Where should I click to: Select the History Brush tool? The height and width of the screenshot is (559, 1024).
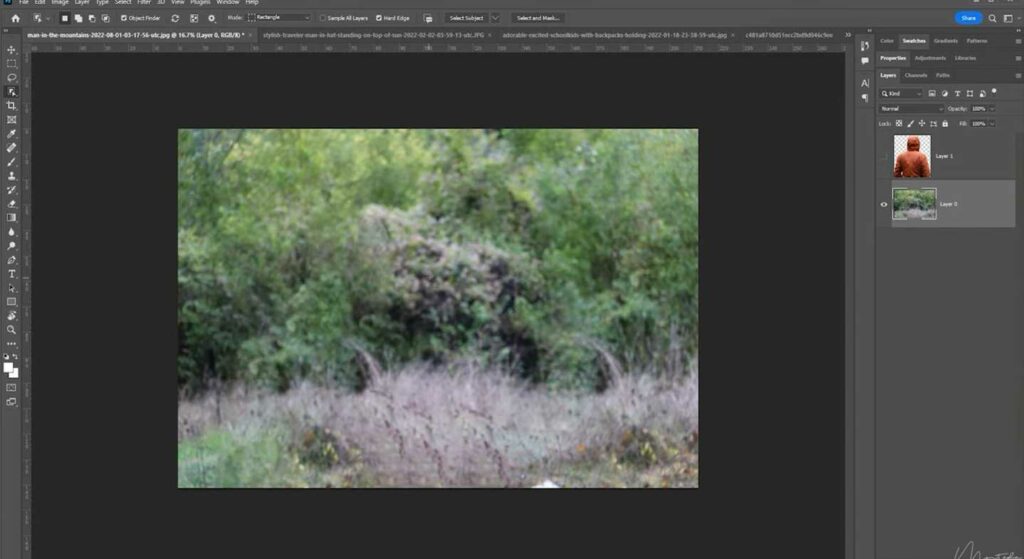tap(11, 190)
